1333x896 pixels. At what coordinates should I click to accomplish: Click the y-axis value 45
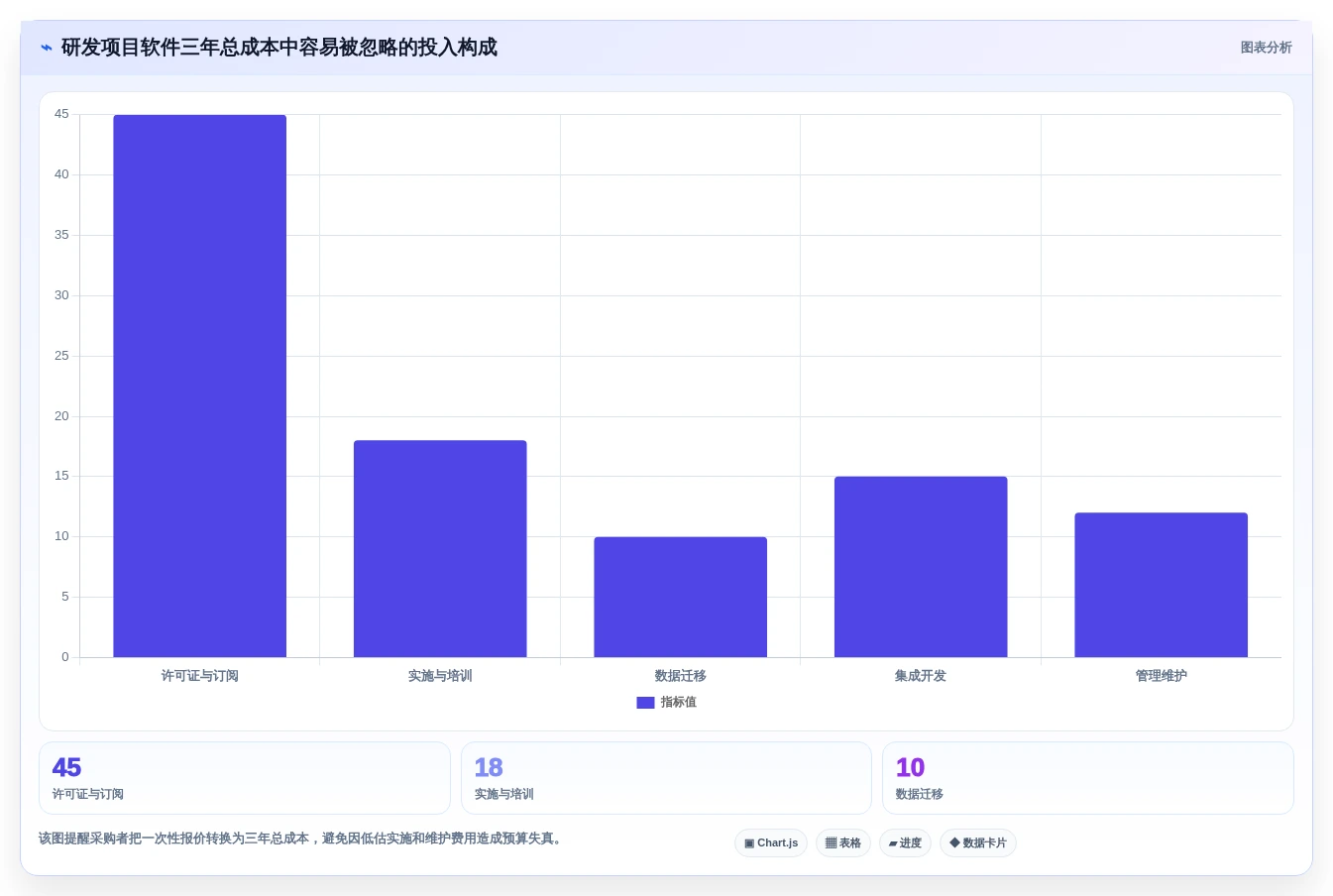click(x=61, y=114)
